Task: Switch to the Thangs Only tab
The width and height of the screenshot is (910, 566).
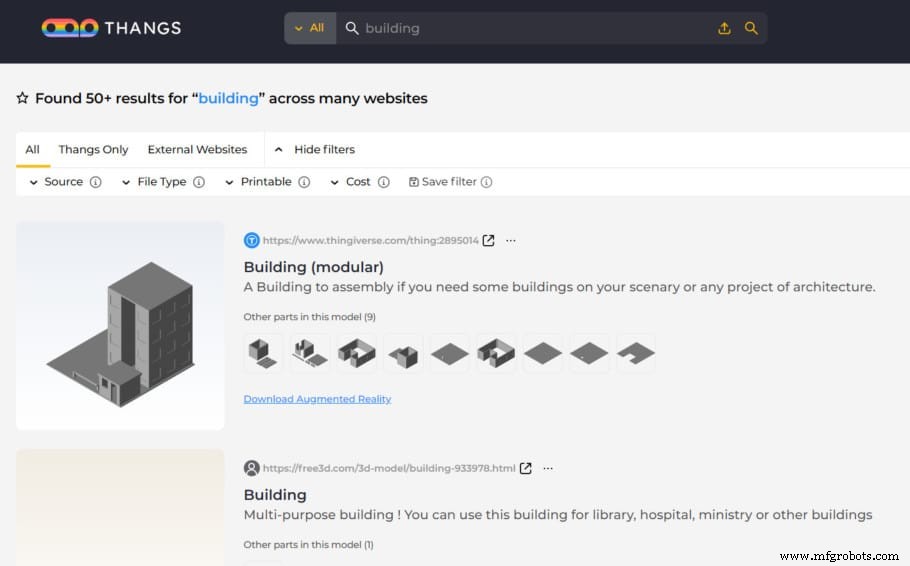Action: point(93,149)
